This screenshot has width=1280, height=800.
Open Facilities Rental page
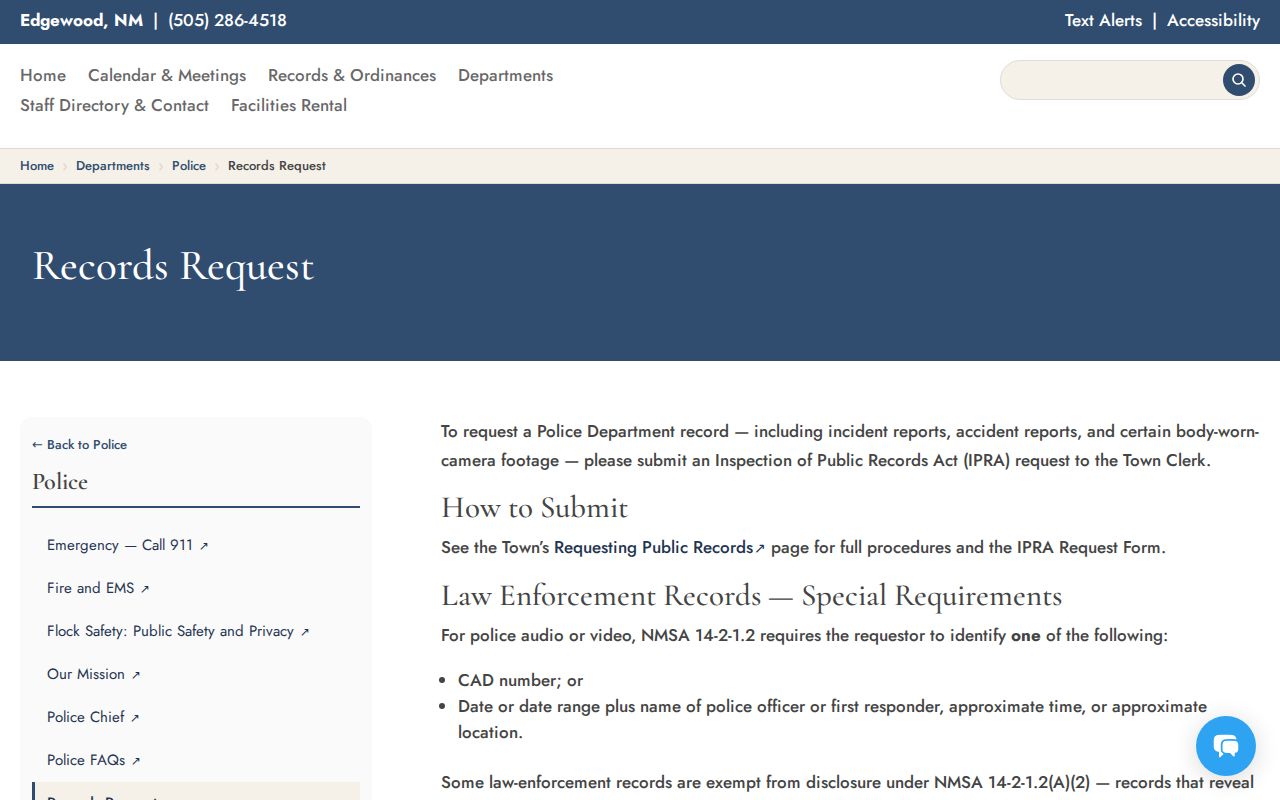click(289, 105)
